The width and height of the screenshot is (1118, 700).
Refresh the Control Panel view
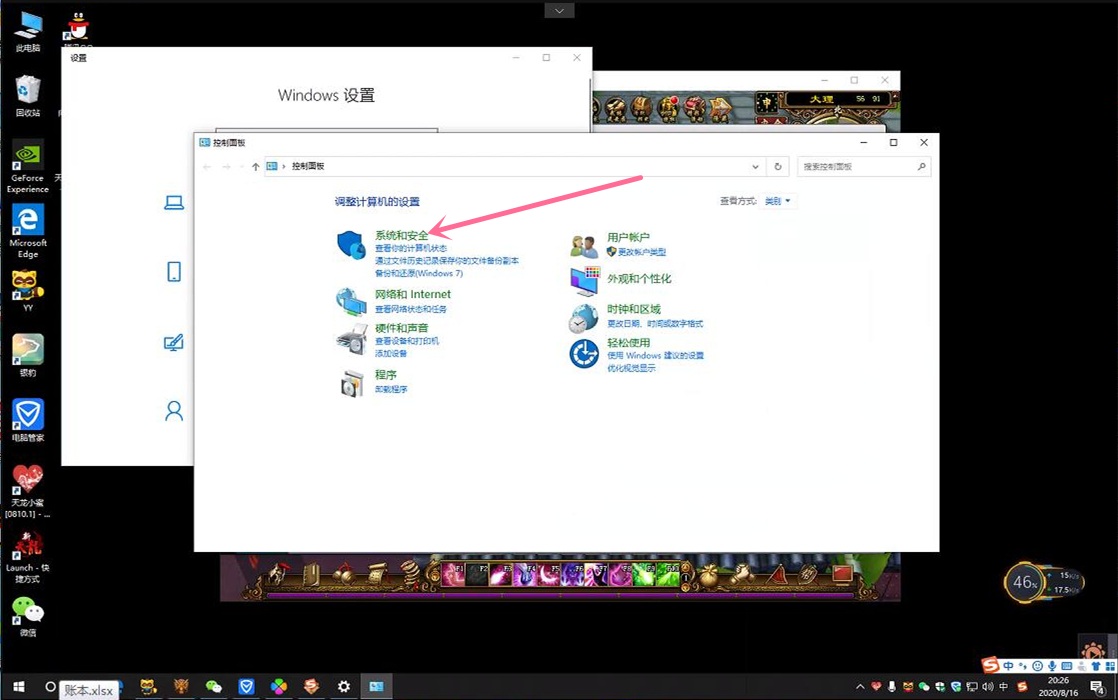click(778, 167)
